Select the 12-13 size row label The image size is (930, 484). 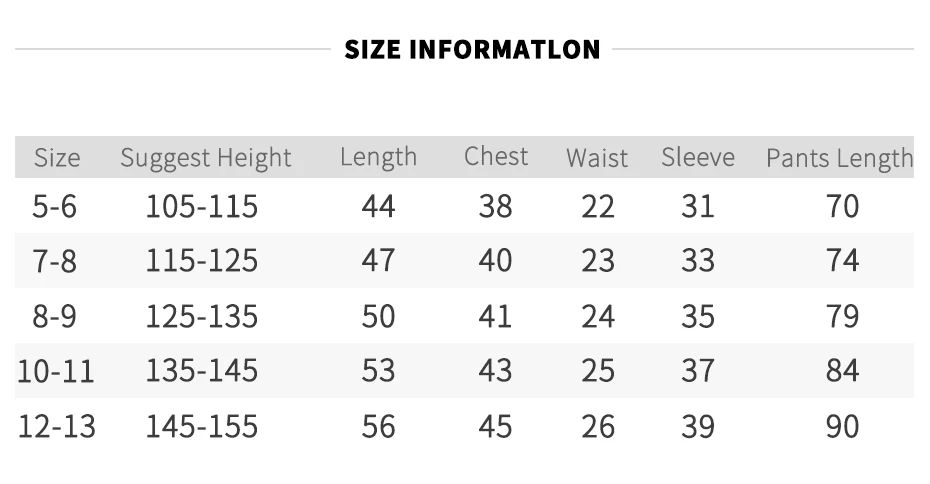(x=57, y=426)
